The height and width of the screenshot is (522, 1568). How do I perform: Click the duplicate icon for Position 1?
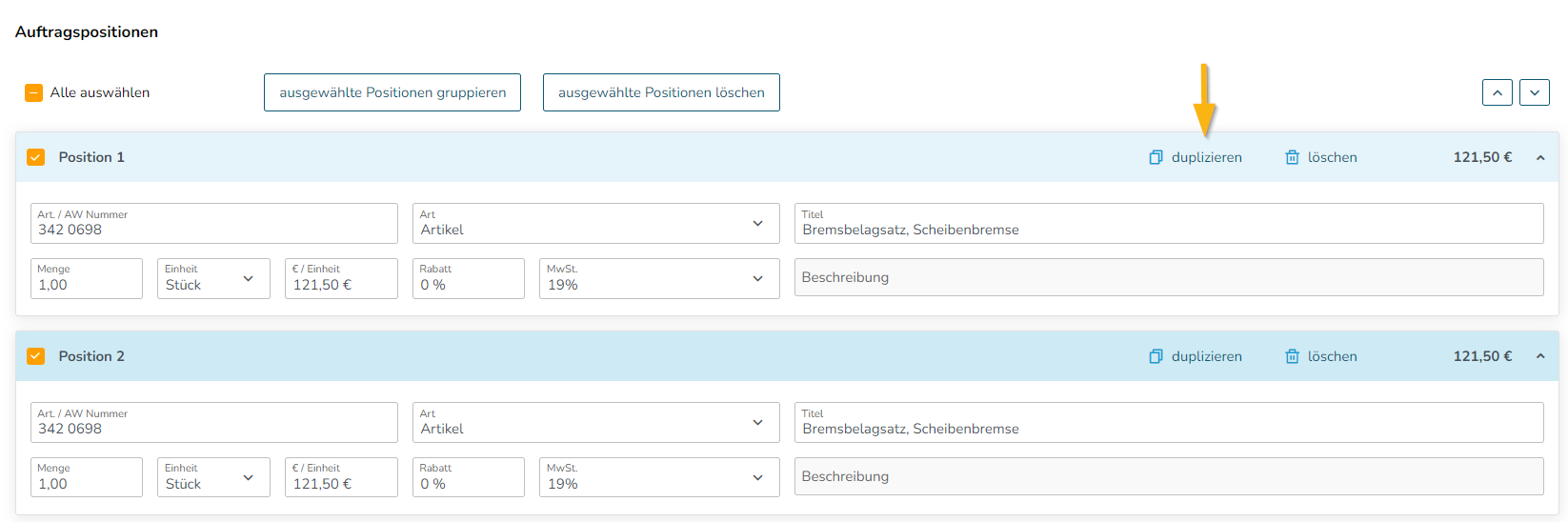coord(1156,157)
